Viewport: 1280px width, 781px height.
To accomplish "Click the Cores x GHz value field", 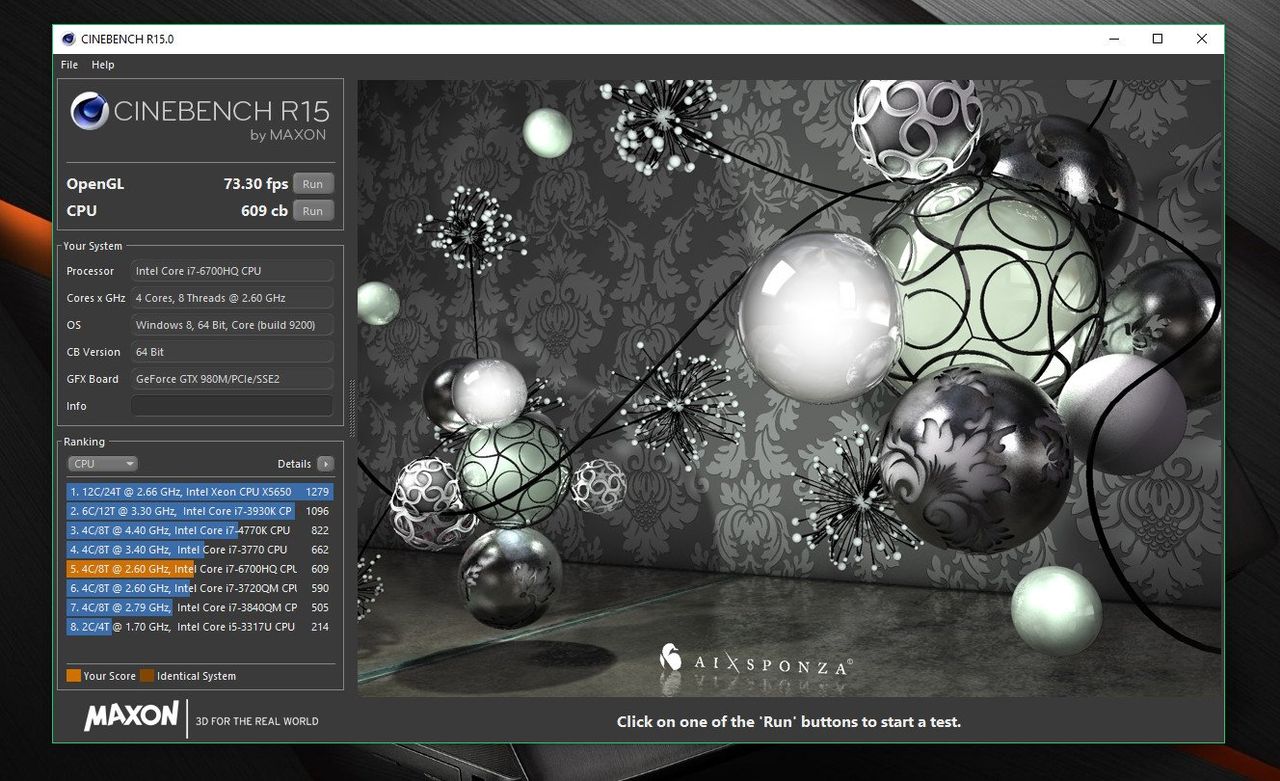I will pos(232,298).
